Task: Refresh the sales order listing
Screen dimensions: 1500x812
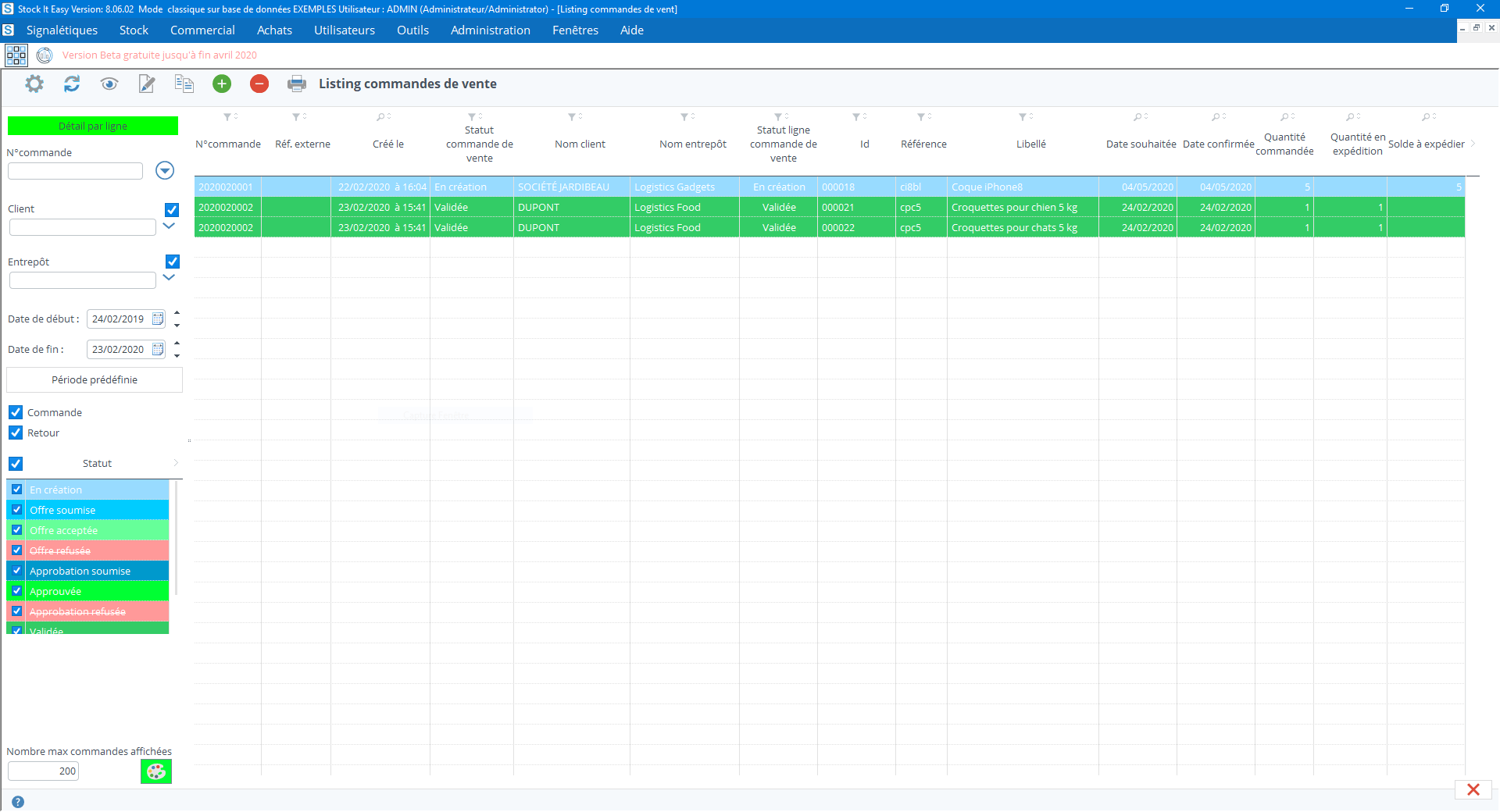Action: [72, 84]
